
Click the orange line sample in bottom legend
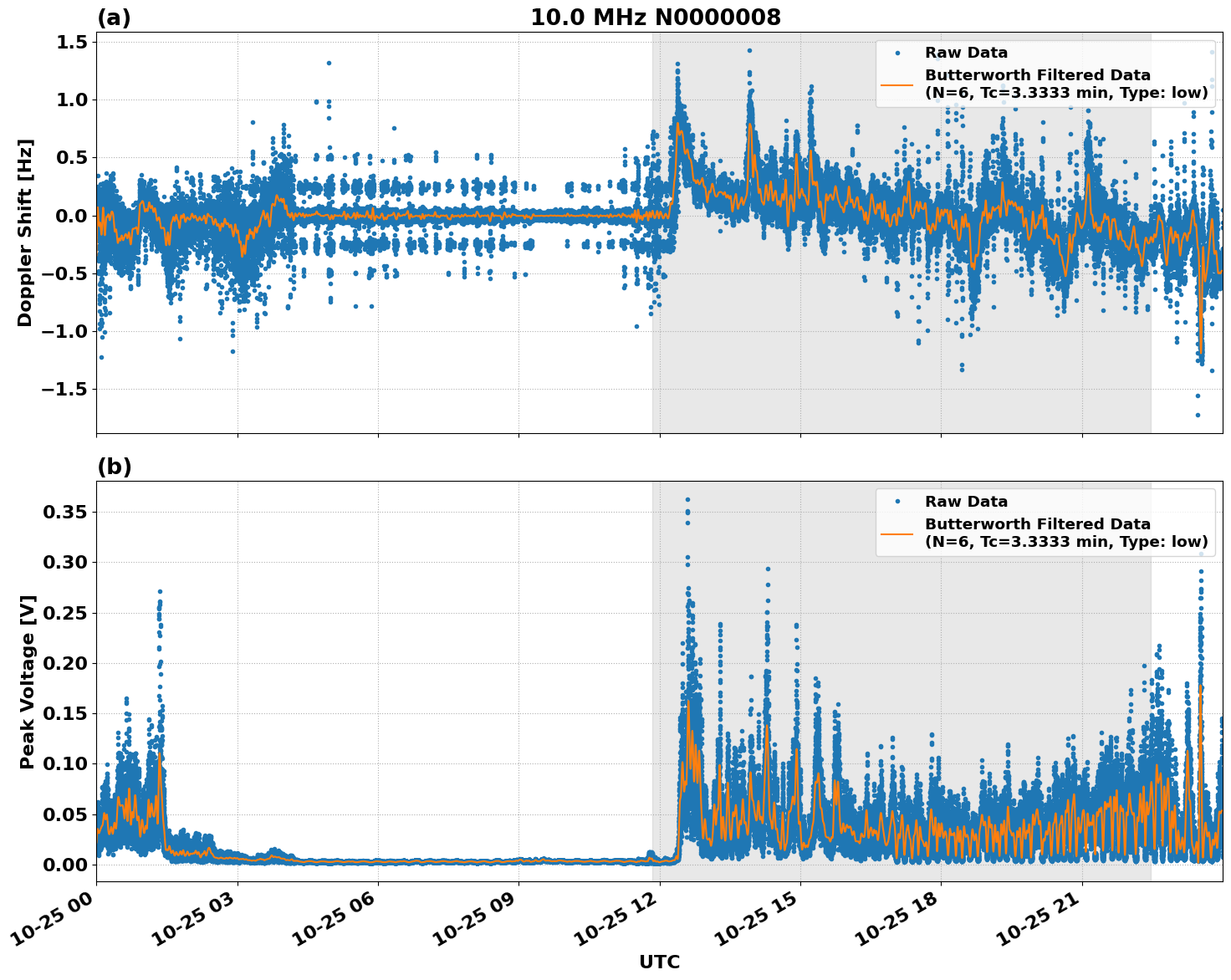click(897, 533)
